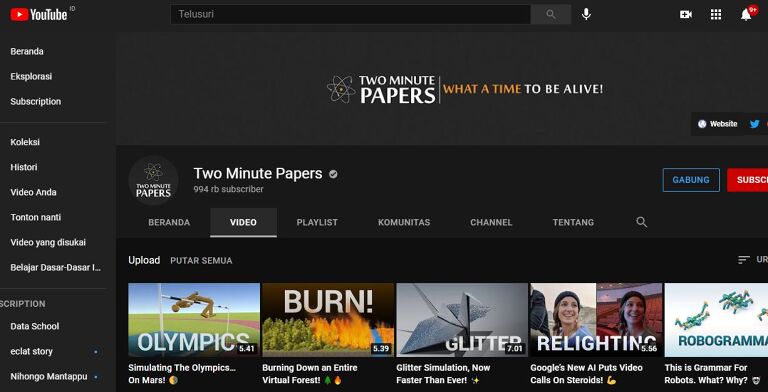Image resolution: width=768 pixels, height=392 pixels.
Task: Open Tonton nanti in the sidebar
Action: tap(36, 217)
